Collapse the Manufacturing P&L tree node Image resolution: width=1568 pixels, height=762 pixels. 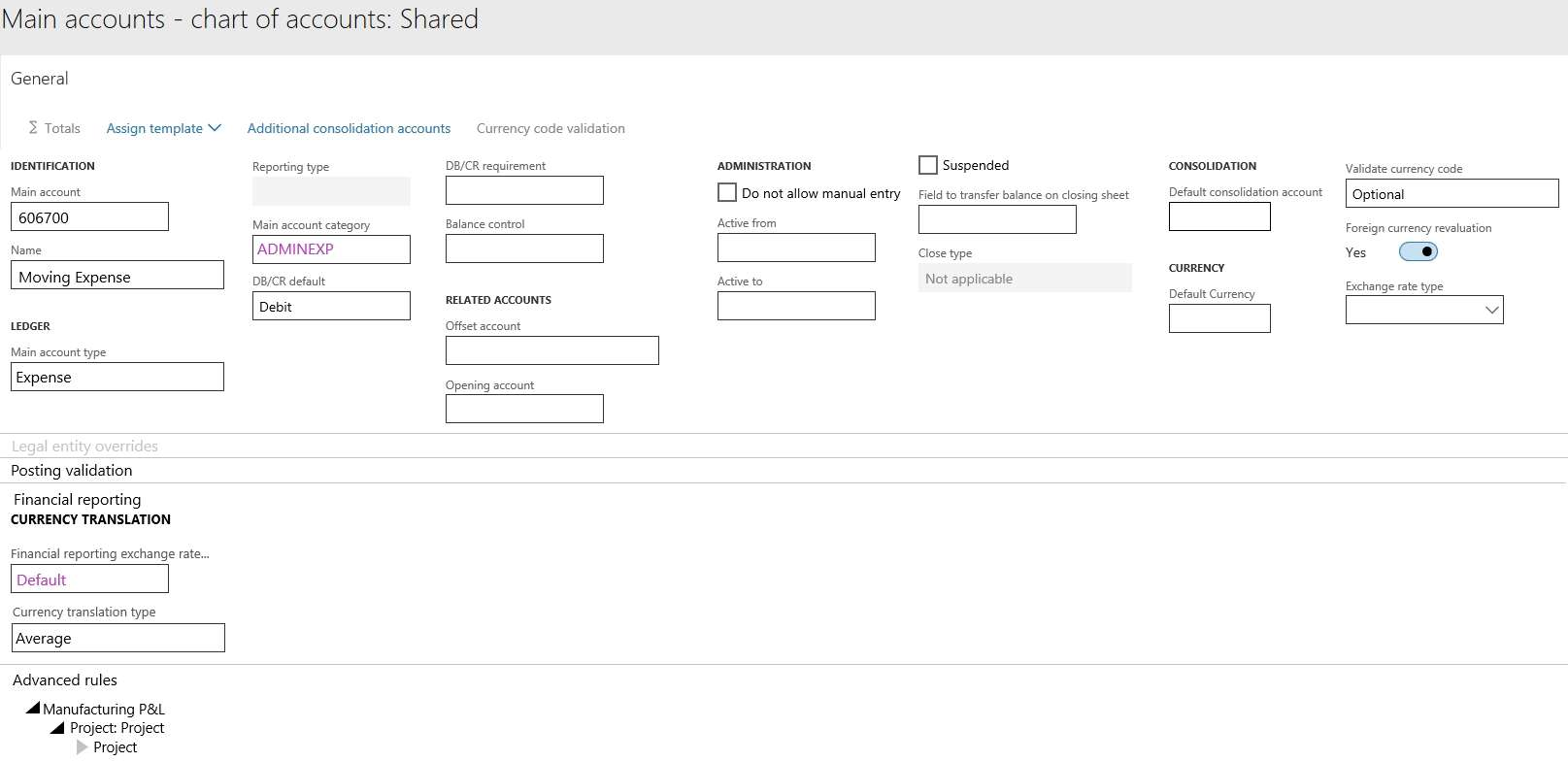33,709
